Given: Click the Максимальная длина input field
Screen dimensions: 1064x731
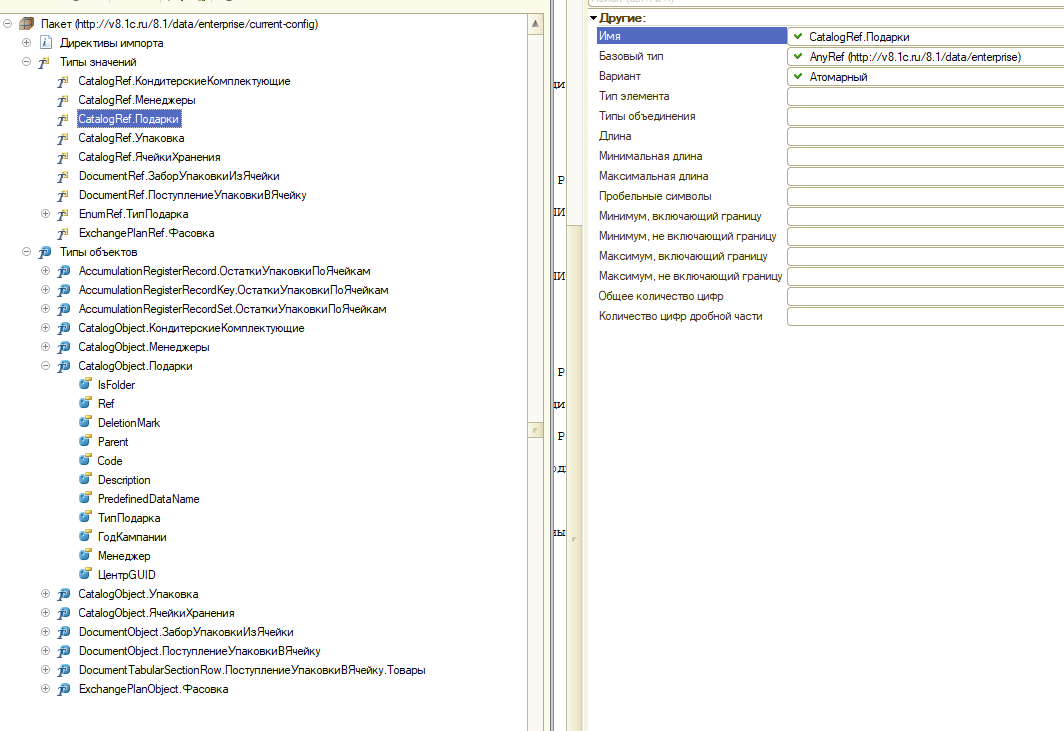Looking at the screenshot, I should click(x=926, y=176).
